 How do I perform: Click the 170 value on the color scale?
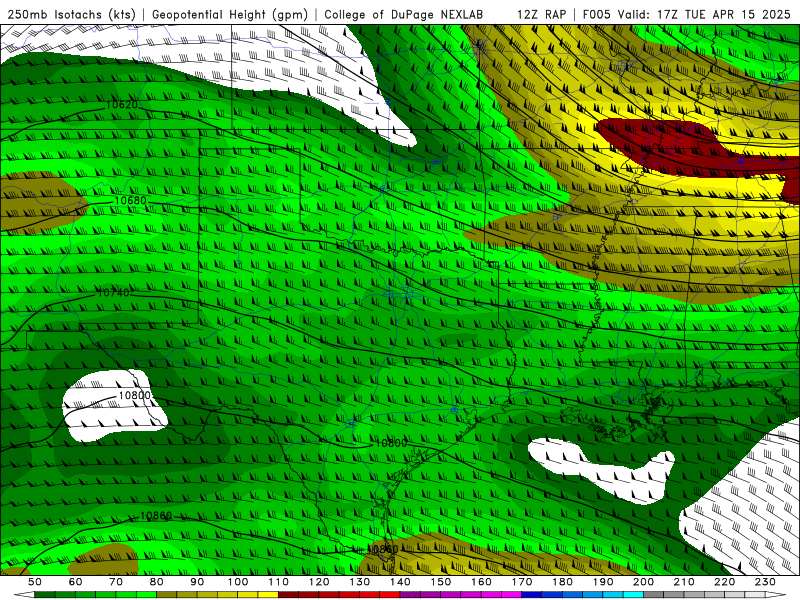(x=522, y=582)
